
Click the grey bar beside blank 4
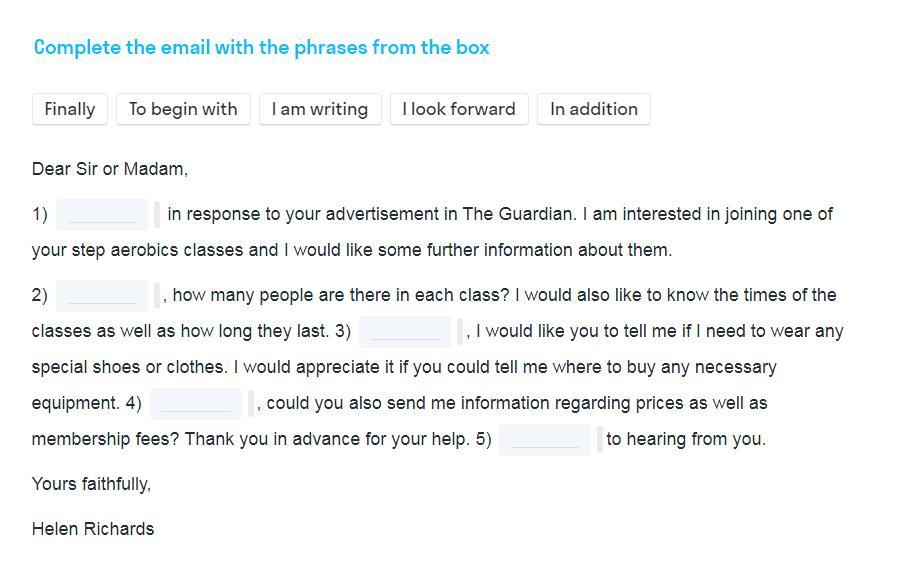(251, 403)
